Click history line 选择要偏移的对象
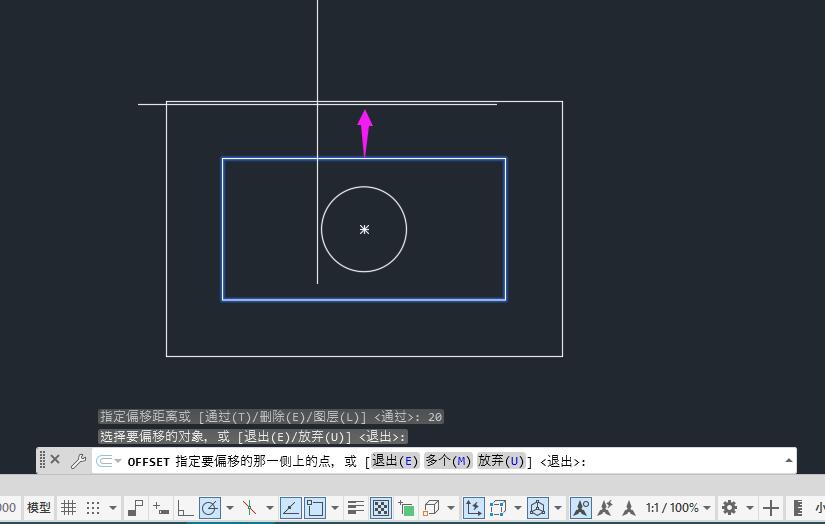This screenshot has height=524, width=825. tap(253, 437)
